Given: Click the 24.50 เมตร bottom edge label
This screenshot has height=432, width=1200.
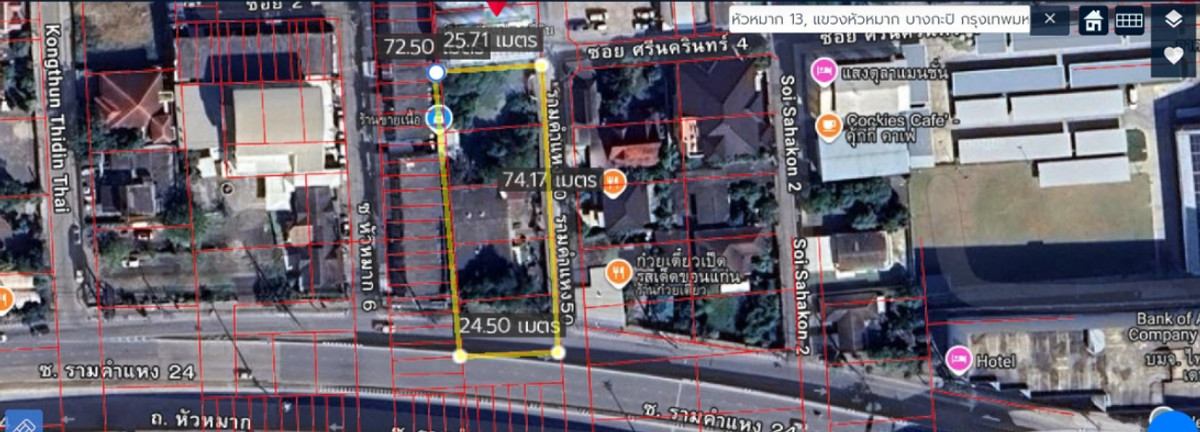Looking at the screenshot, I should (508, 326).
